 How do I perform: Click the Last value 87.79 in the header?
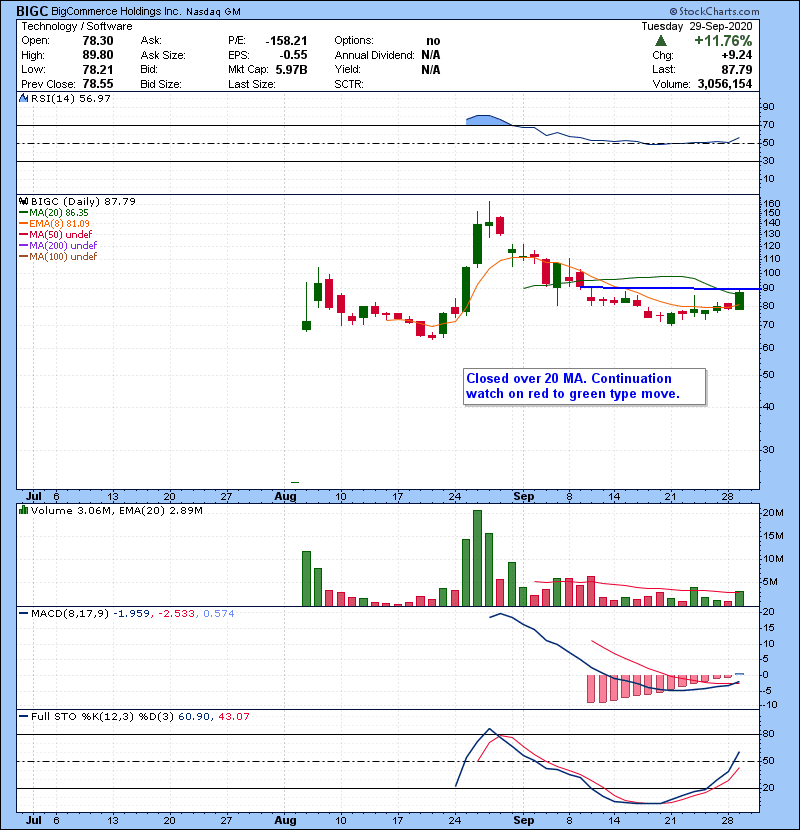click(737, 69)
